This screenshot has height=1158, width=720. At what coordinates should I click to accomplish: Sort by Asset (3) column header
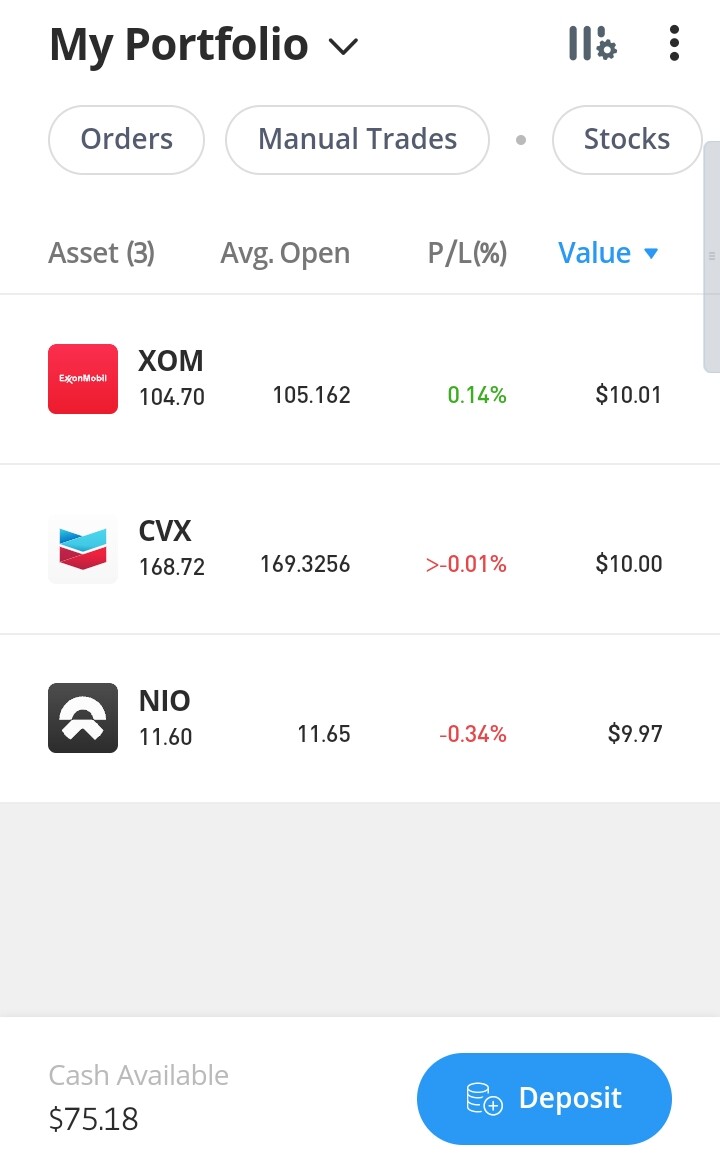click(x=102, y=253)
